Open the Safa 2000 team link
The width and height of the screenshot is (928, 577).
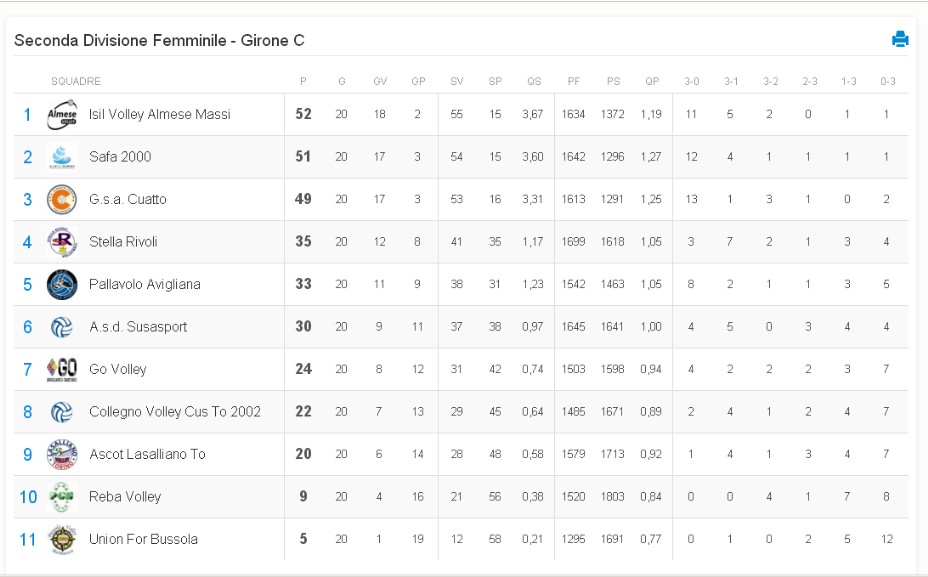tap(120, 157)
